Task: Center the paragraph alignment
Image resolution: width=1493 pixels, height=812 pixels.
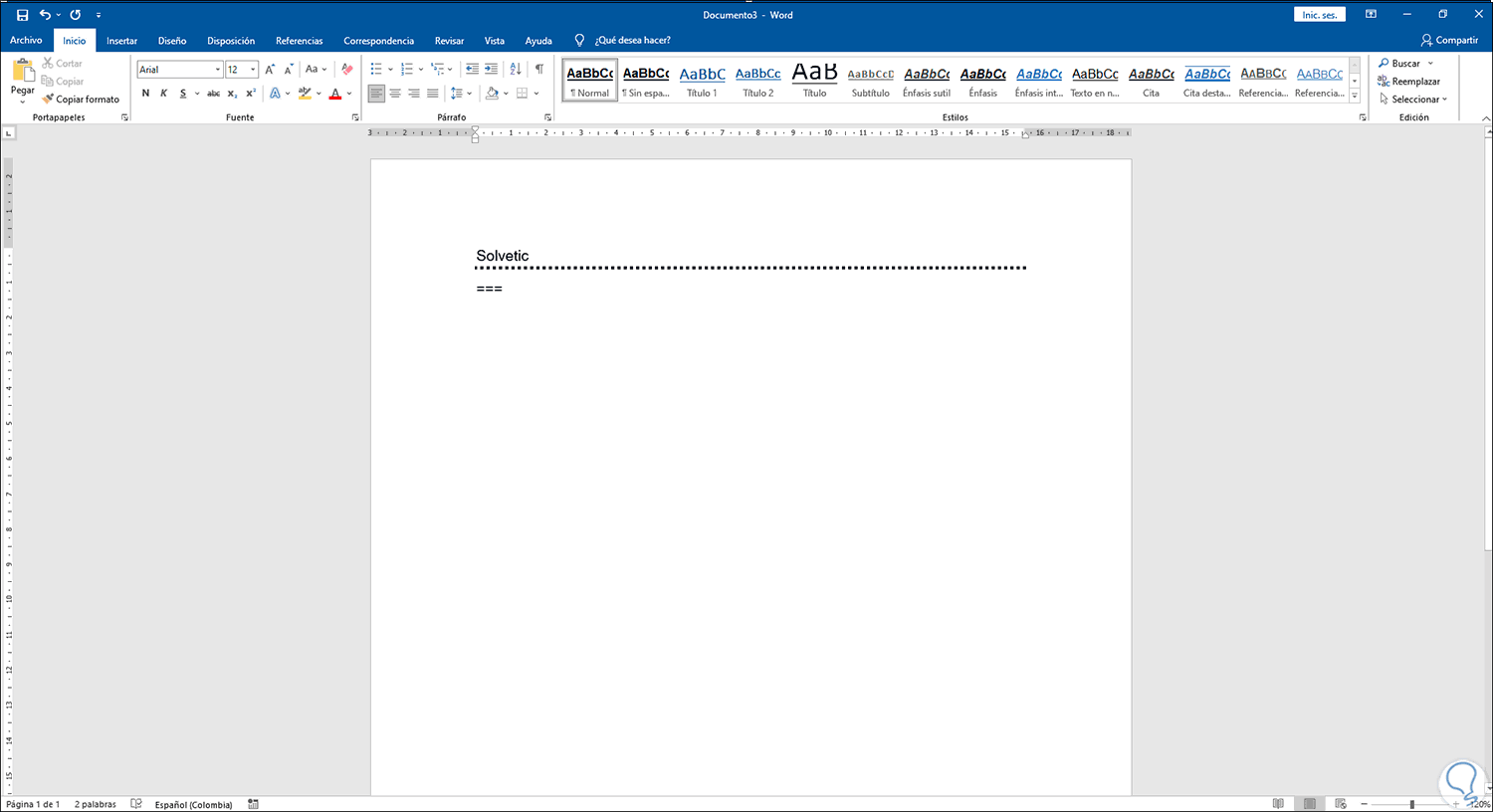Action: click(x=395, y=93)
